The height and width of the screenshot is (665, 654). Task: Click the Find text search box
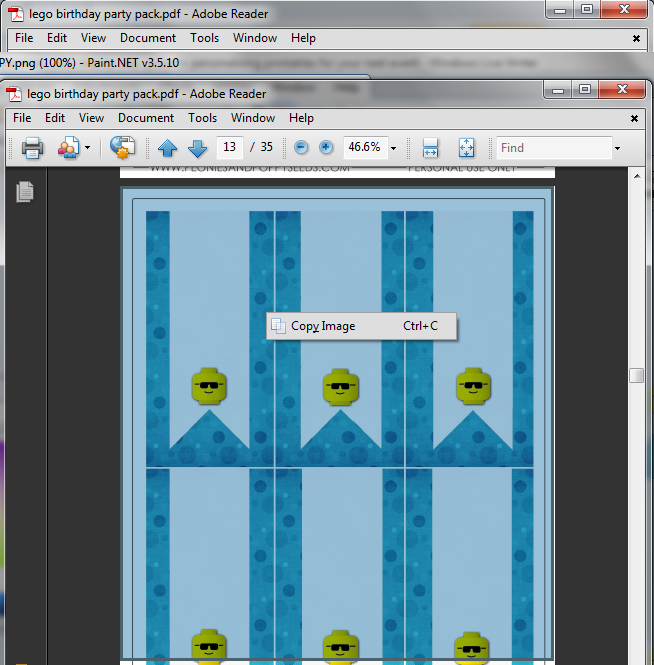click(x=553, y=148)
